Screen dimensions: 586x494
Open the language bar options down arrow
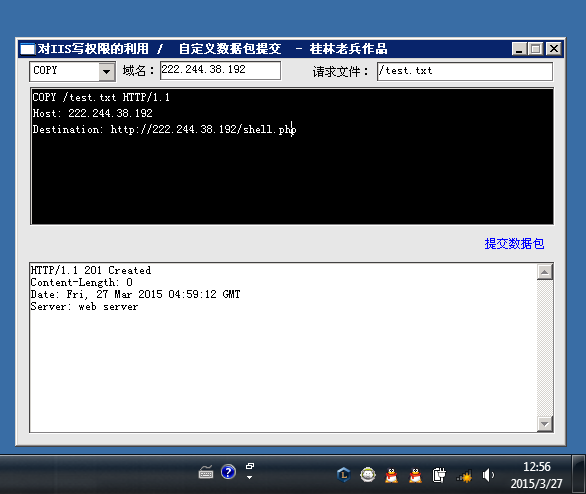point(249,477)
